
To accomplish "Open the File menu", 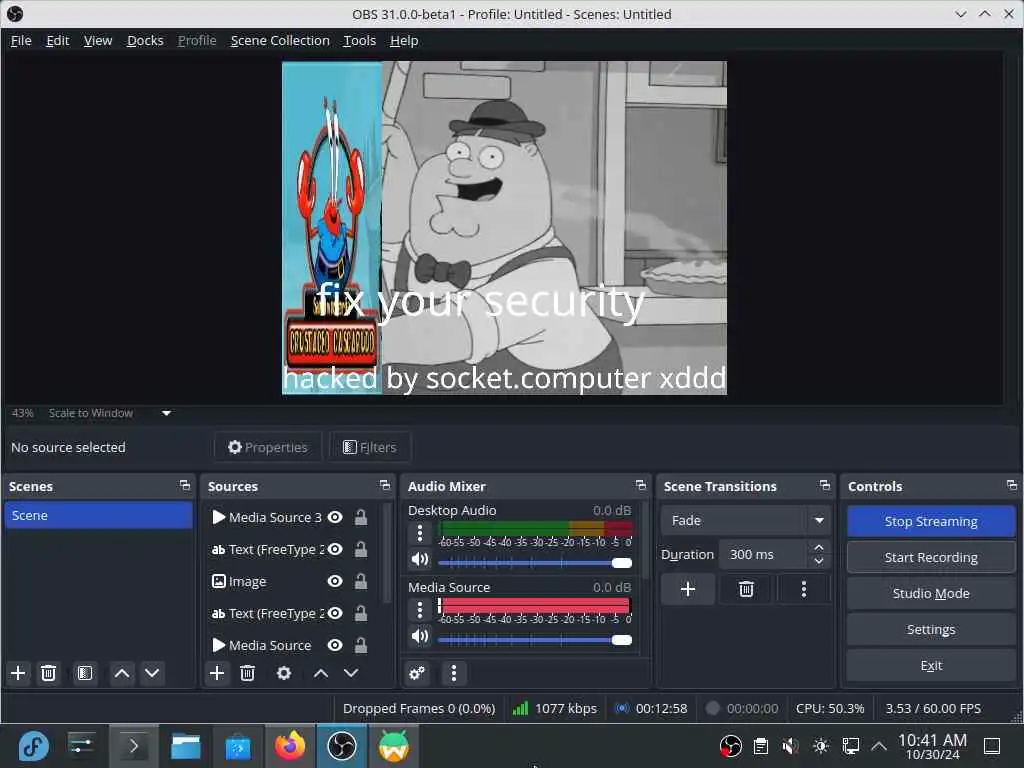I will click(21, 40).
